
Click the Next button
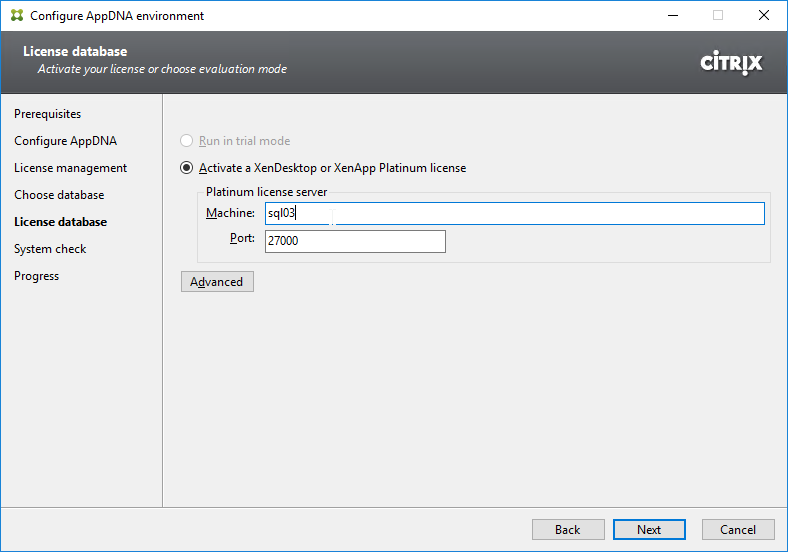click(649, 529)
